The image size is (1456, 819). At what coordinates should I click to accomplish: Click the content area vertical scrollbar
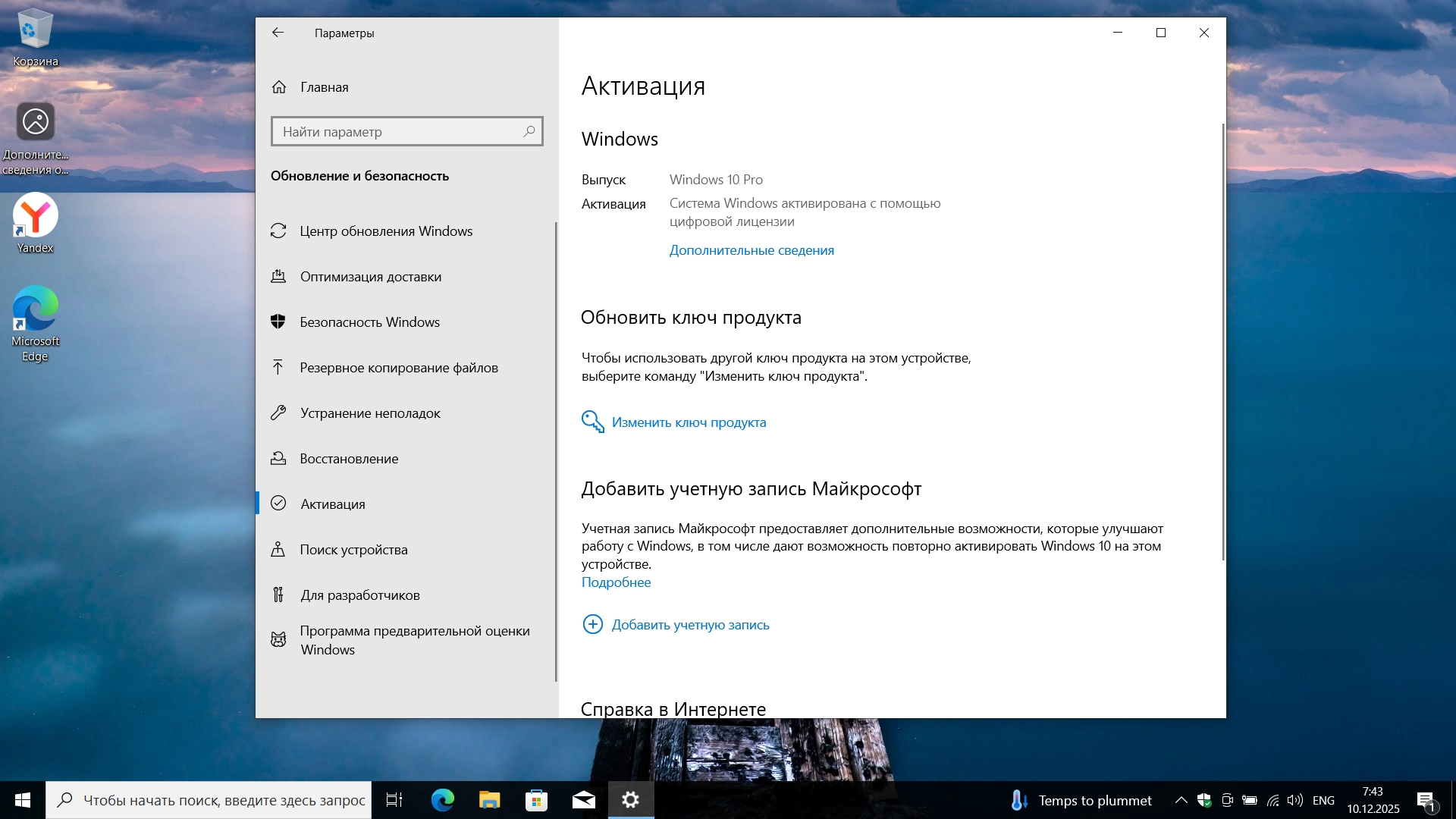(1222, 341)
